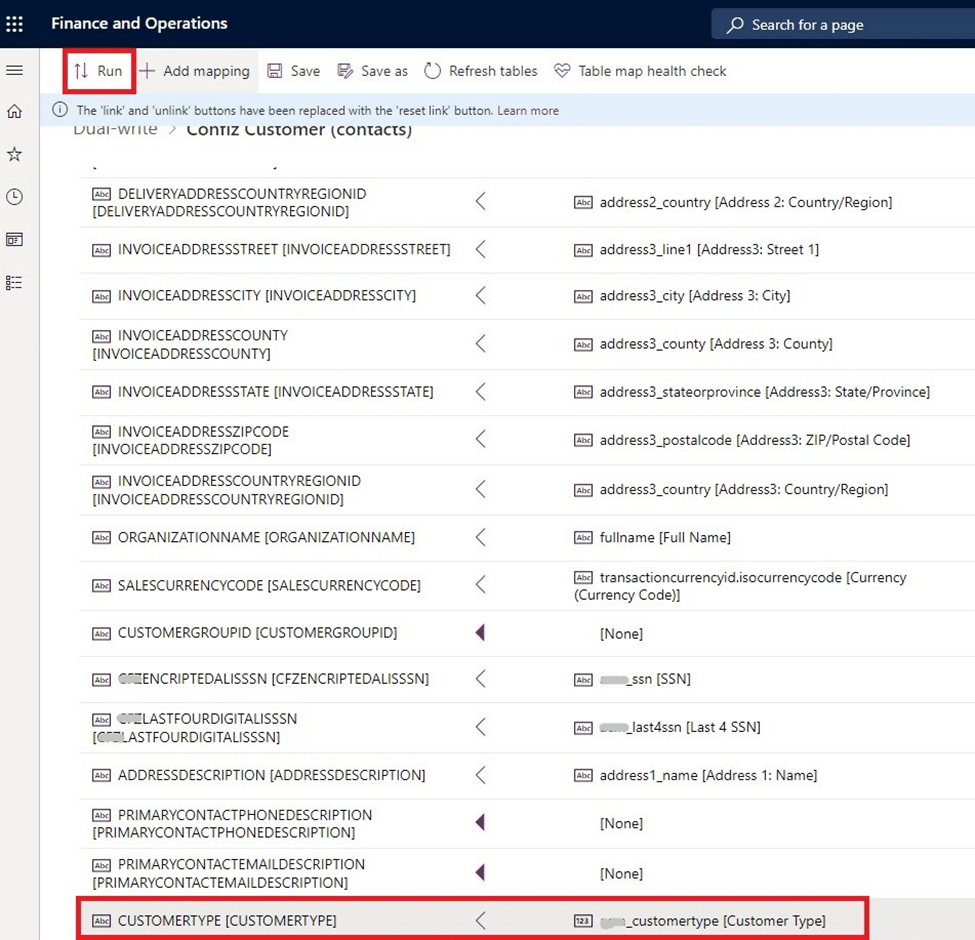Click filled arrow for PRIMARYCONTACTPHONEDESCRIPTION row
Viewport: 975px width, 940px height.
click(480, 822)
